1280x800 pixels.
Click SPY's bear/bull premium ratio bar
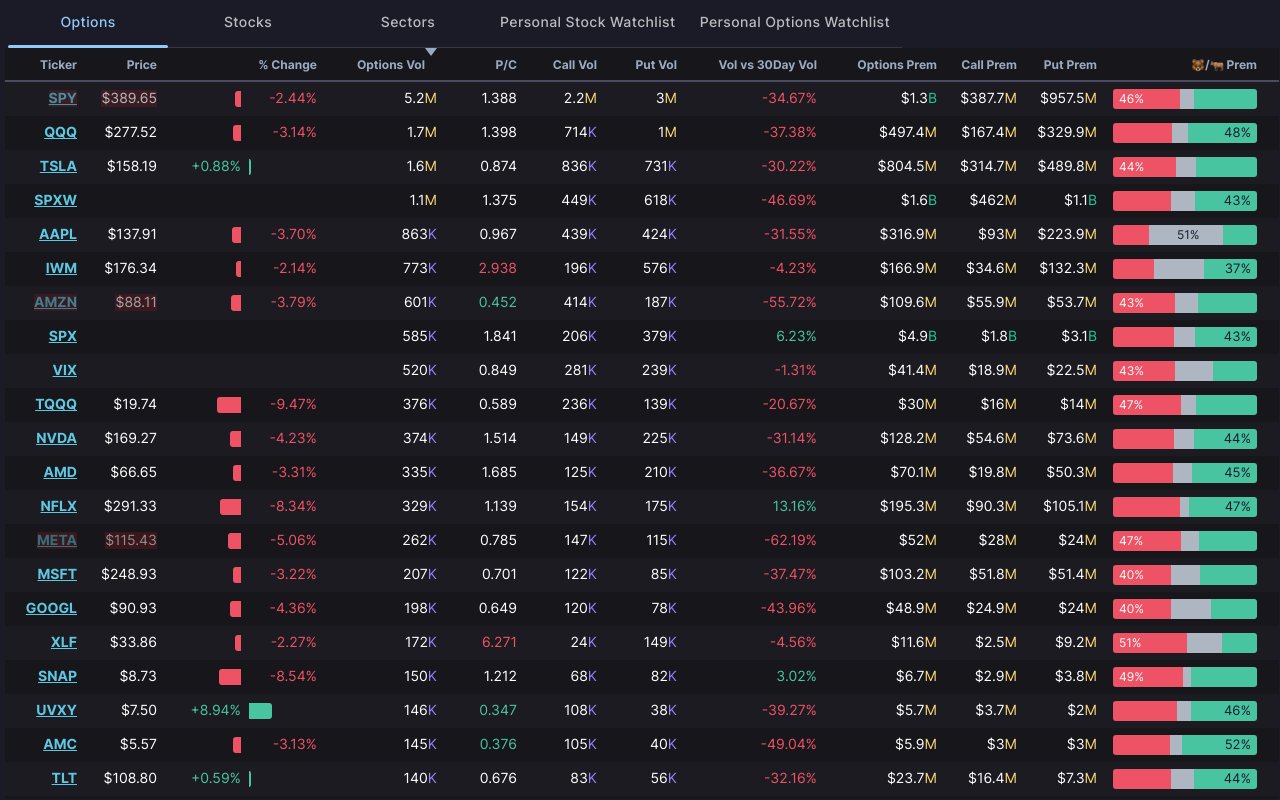tap(1184, 98)
